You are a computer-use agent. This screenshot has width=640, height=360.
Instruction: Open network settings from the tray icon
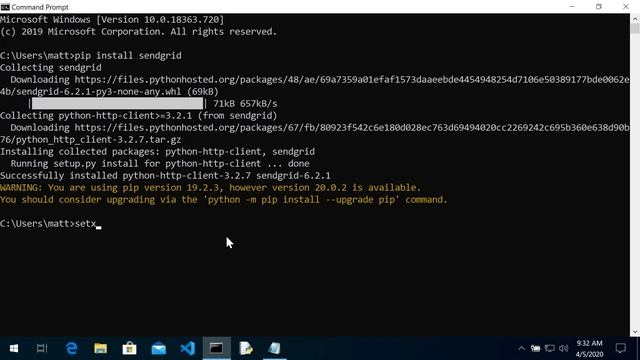tap(550, 348)
